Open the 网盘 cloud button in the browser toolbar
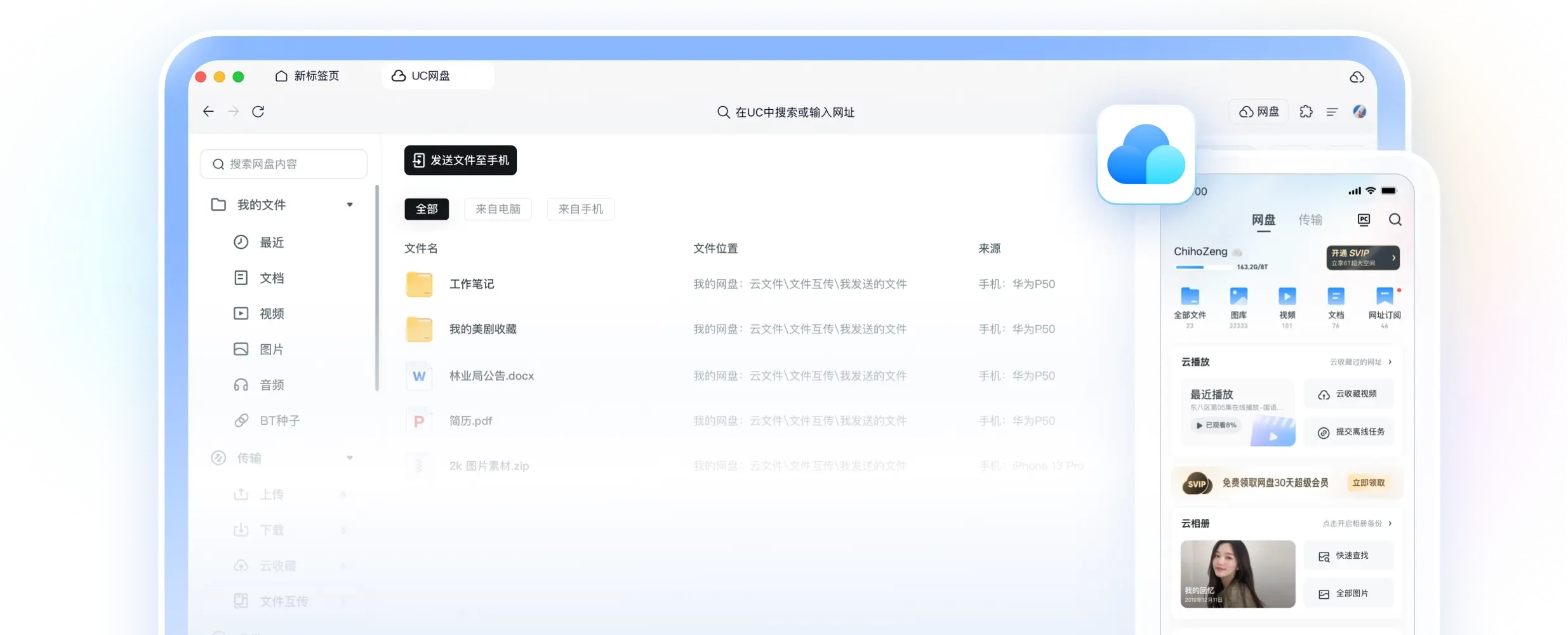The image size is (1568, 635). (x=1258, y=111)
